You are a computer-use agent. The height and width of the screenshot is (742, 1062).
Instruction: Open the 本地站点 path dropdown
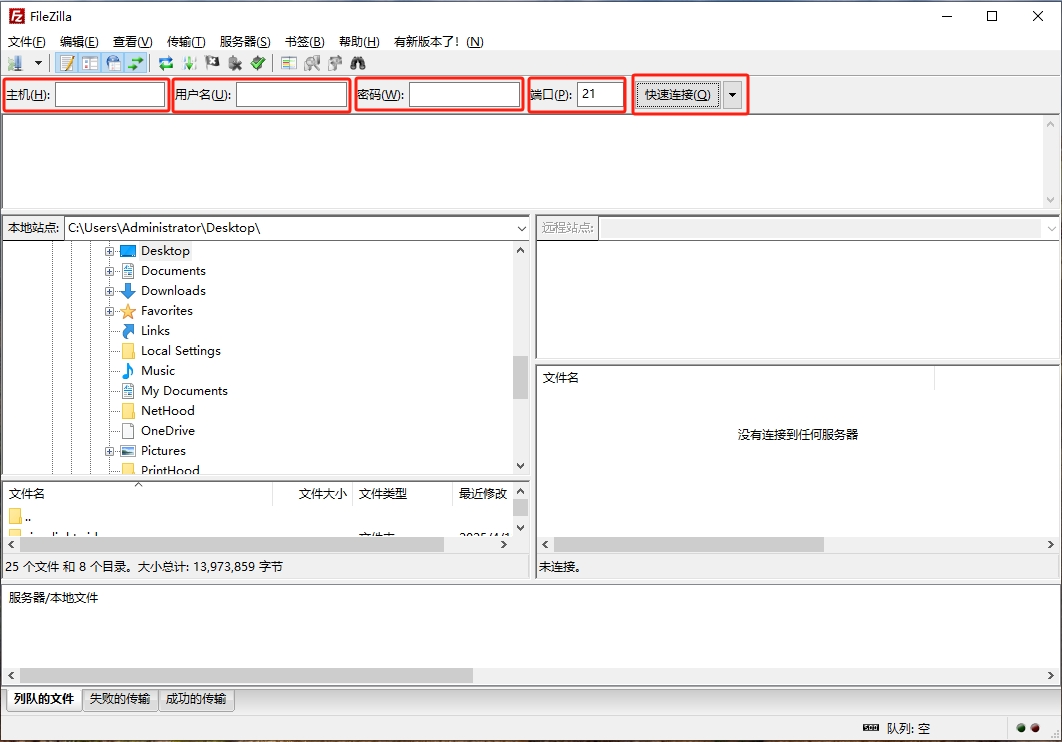[x=522, y=228]
